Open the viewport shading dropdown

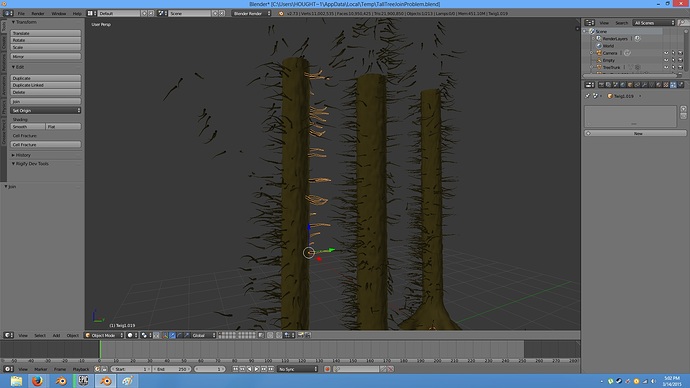tap(133, 335)
